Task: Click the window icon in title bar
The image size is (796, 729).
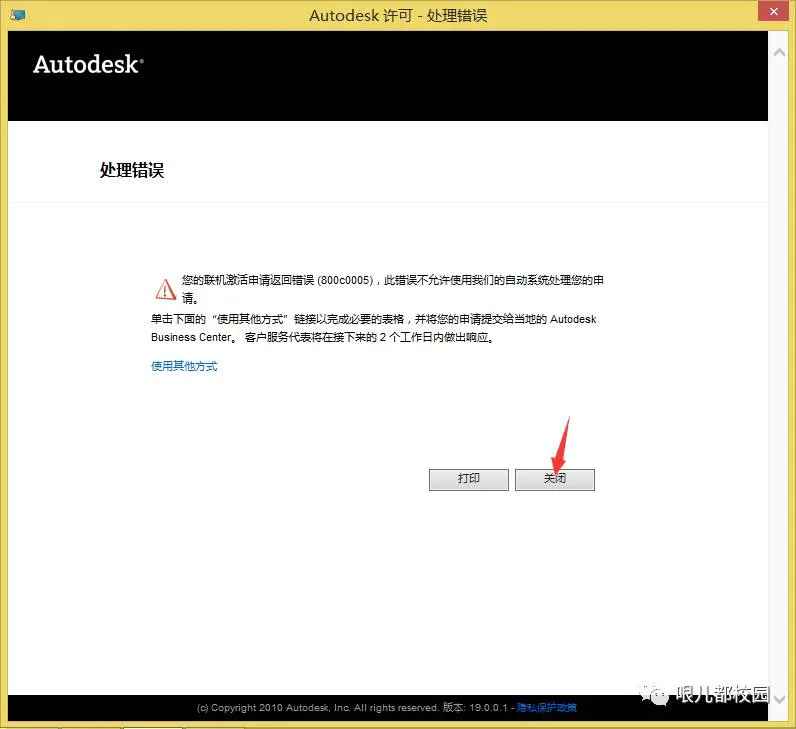Action: (18, 15)
